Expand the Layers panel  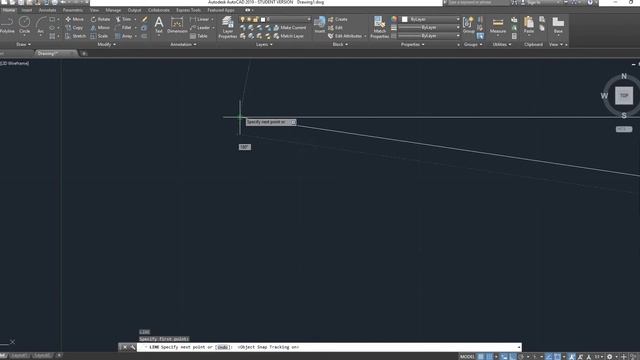coord(264,44)
